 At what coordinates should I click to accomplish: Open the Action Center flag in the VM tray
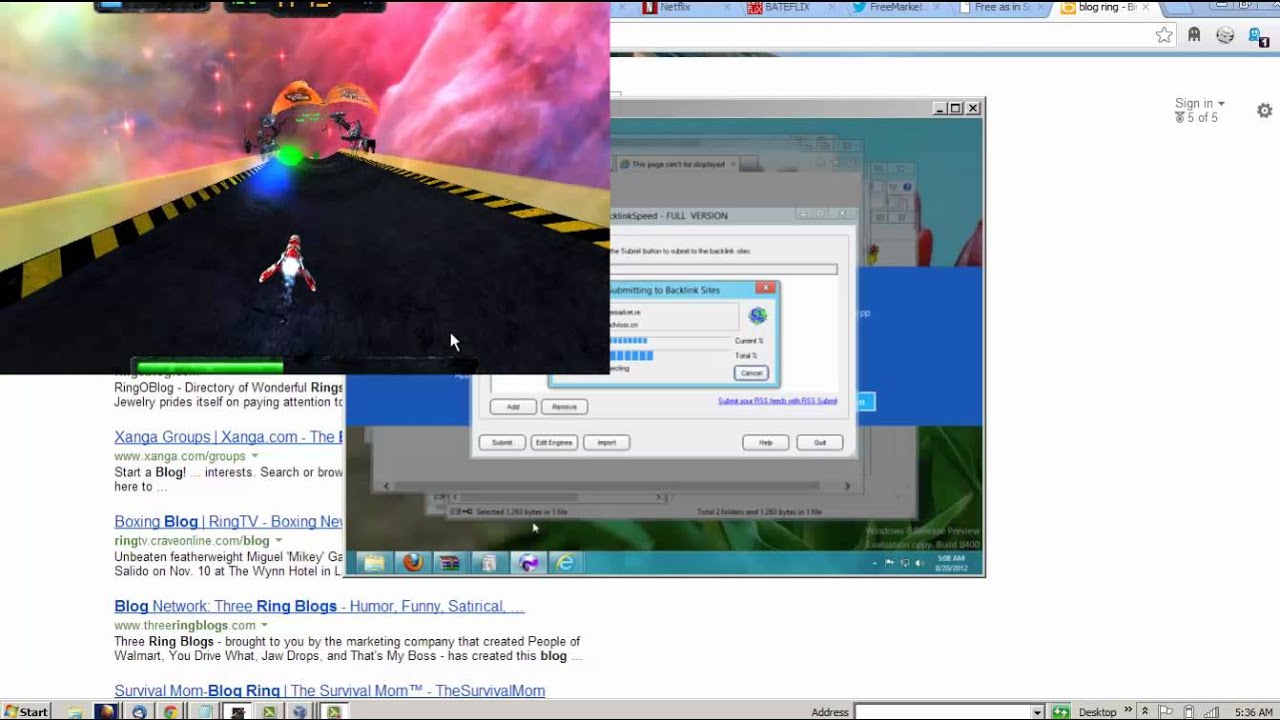click(889, 562)
